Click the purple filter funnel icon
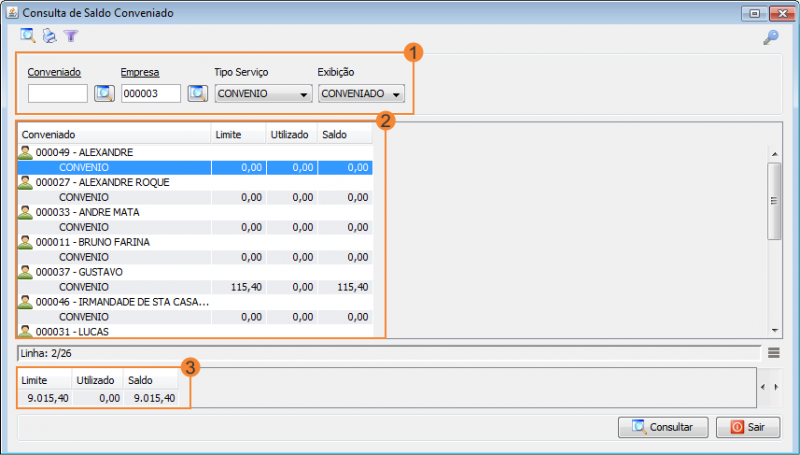800x455 pixels. pos(70,36)
